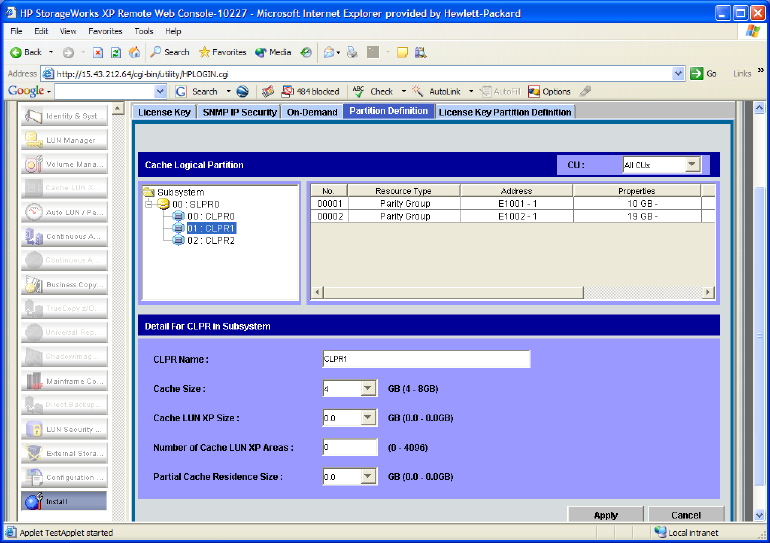The height and width of the screenshot is (543, 770).
Task: Click the browser Home icon
Action: pos(134,52)
